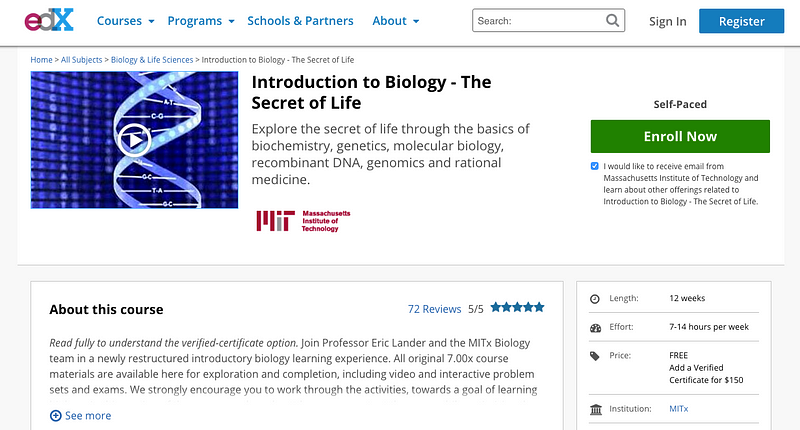Click the search magnifier icon
This screenshot has height=430, width=800.
612,20
